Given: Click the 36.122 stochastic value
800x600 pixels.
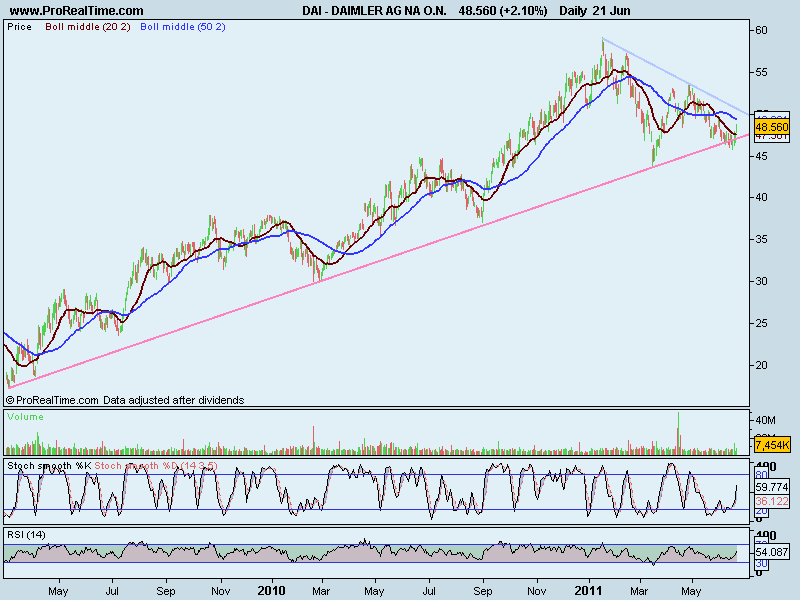Looking at the screenshot, I should click(x=772, y=502).
